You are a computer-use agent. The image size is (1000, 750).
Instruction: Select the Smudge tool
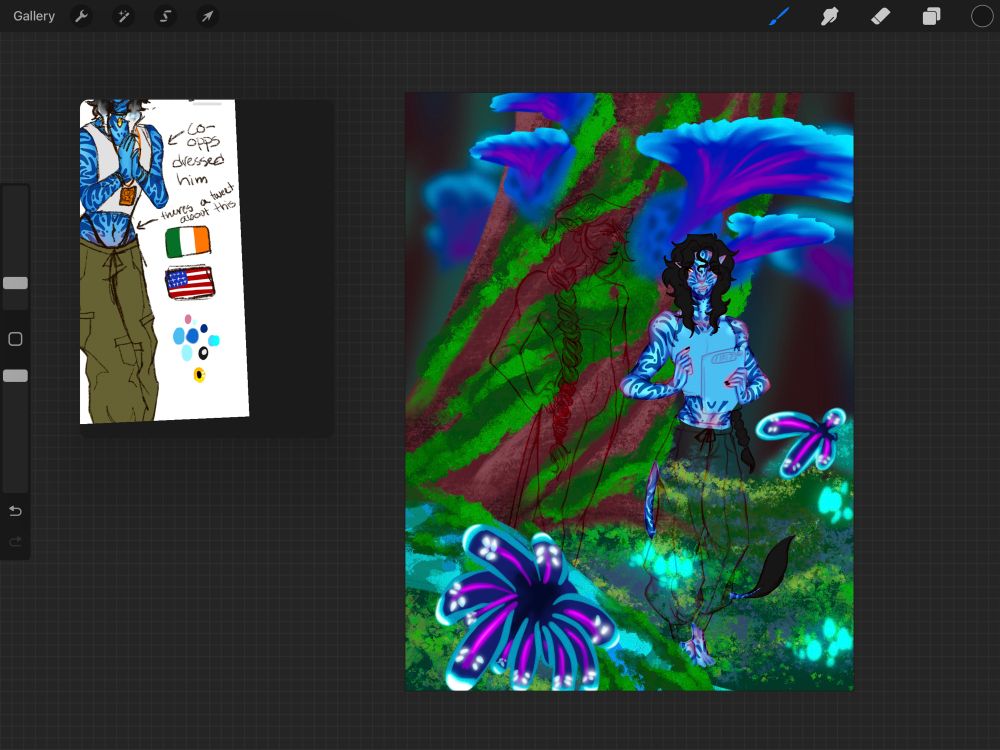pyautogui.click(x=829, y=16)
